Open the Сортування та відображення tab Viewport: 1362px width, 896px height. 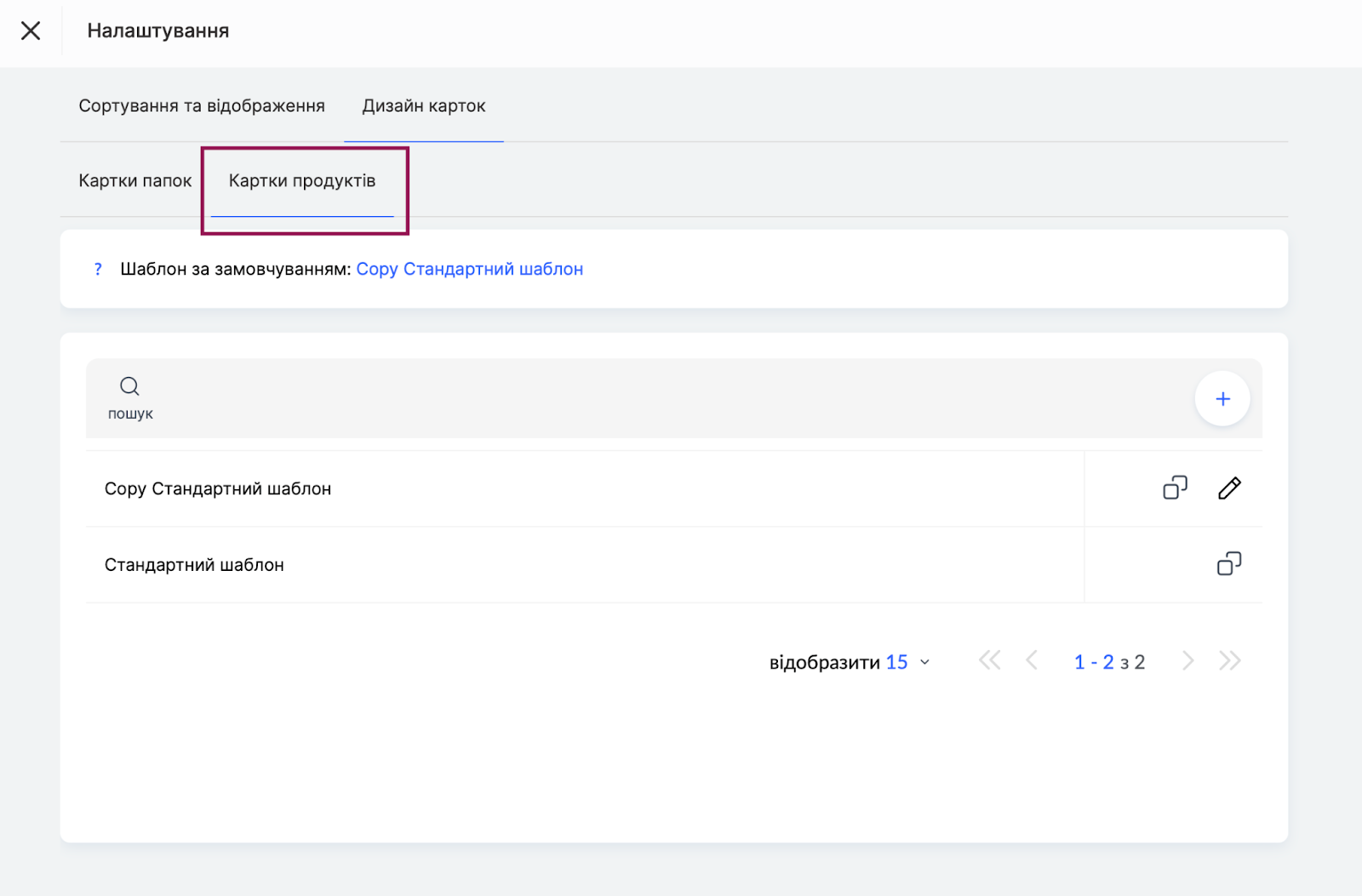tap(202, 106)
